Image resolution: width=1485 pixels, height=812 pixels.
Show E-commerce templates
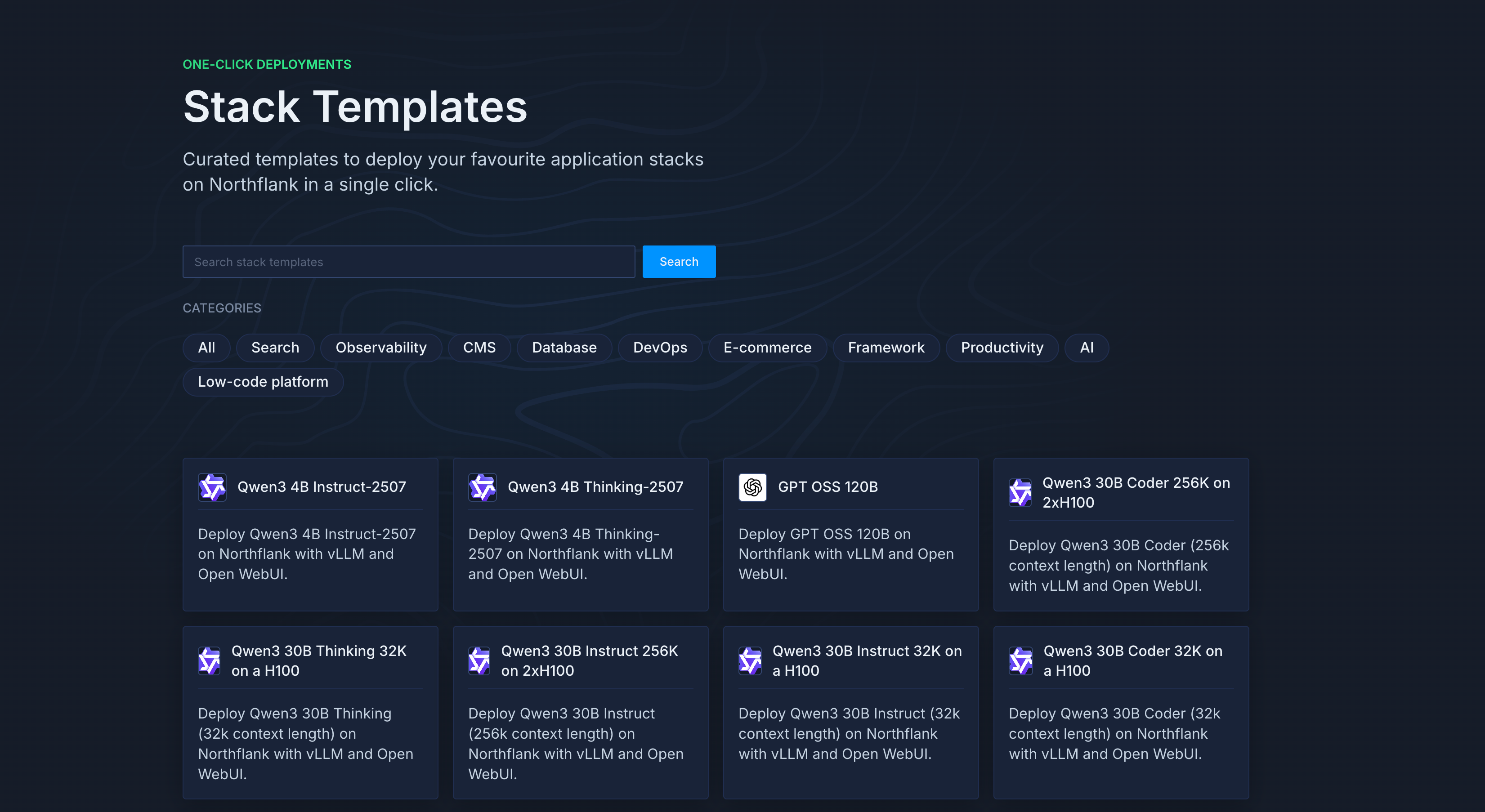[767, 348]
